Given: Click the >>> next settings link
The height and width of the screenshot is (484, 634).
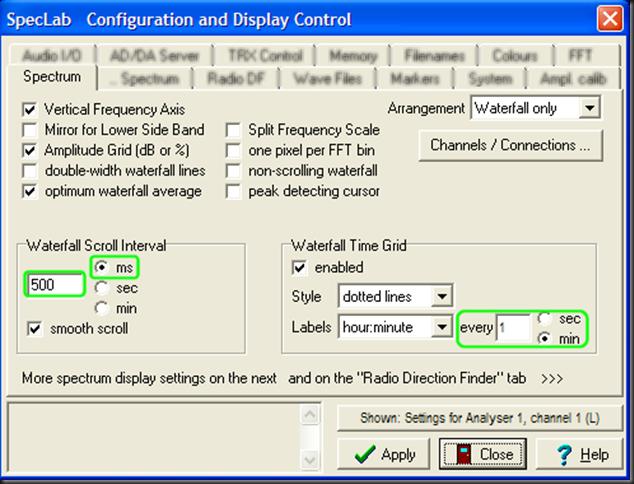Looking at the screenshot, I should [552, 378].
